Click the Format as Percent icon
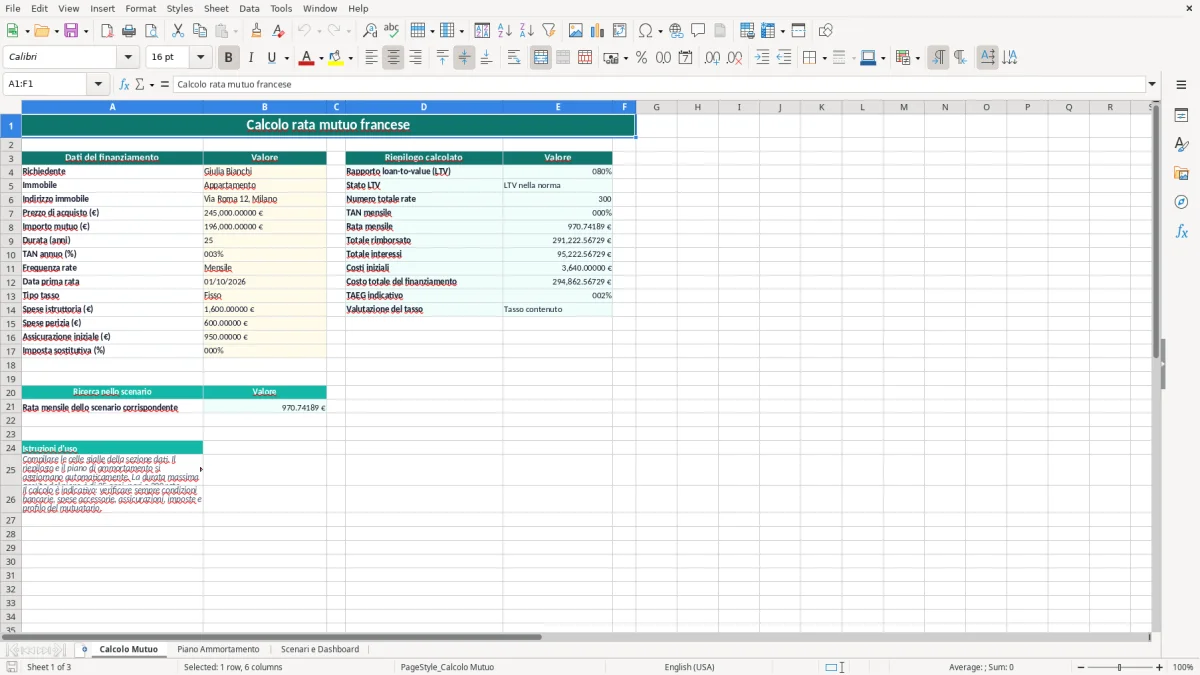1200x675 pixels. click(641, 58)
